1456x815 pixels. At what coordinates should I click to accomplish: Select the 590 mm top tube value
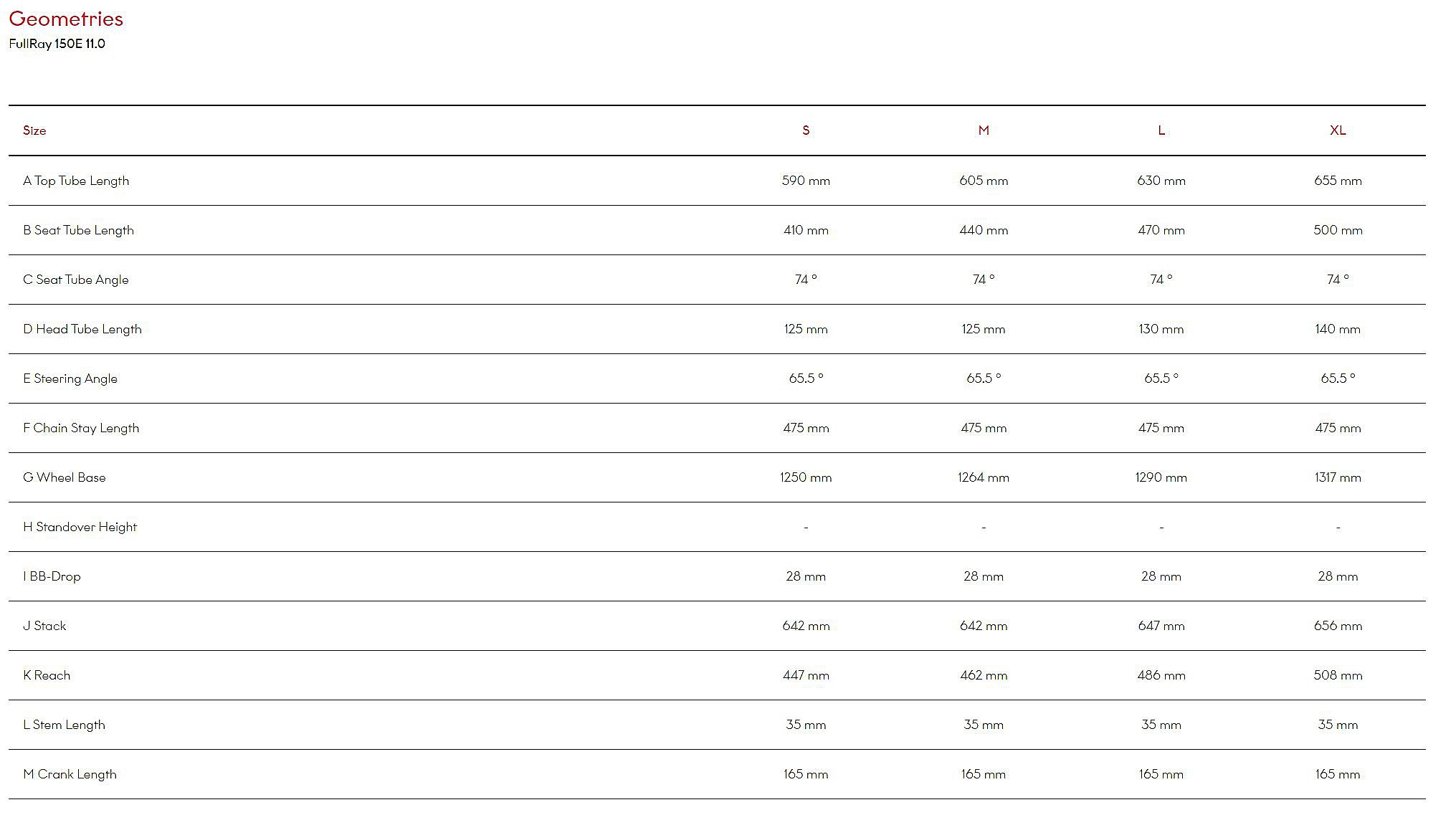pyautogui.click(x=806, y=181)
